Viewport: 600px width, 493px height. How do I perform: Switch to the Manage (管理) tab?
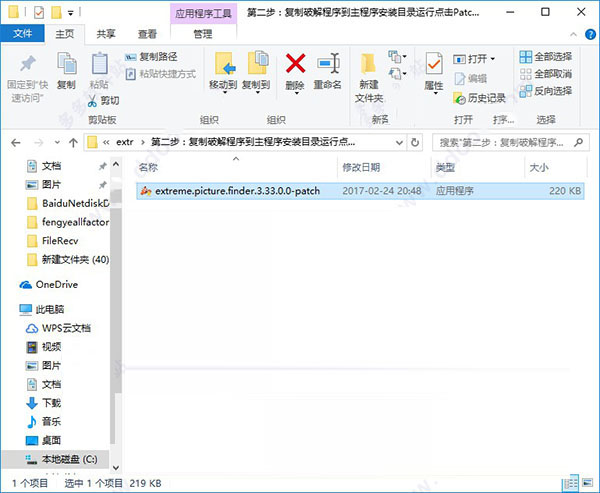click(203, 34)
